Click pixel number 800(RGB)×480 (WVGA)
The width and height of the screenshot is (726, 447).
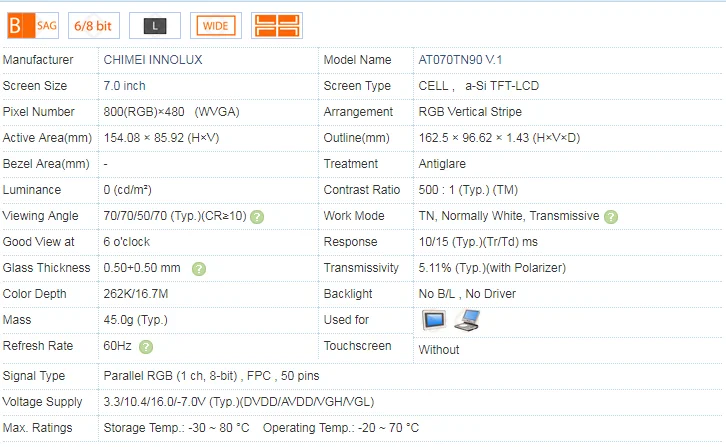[171, 112]
